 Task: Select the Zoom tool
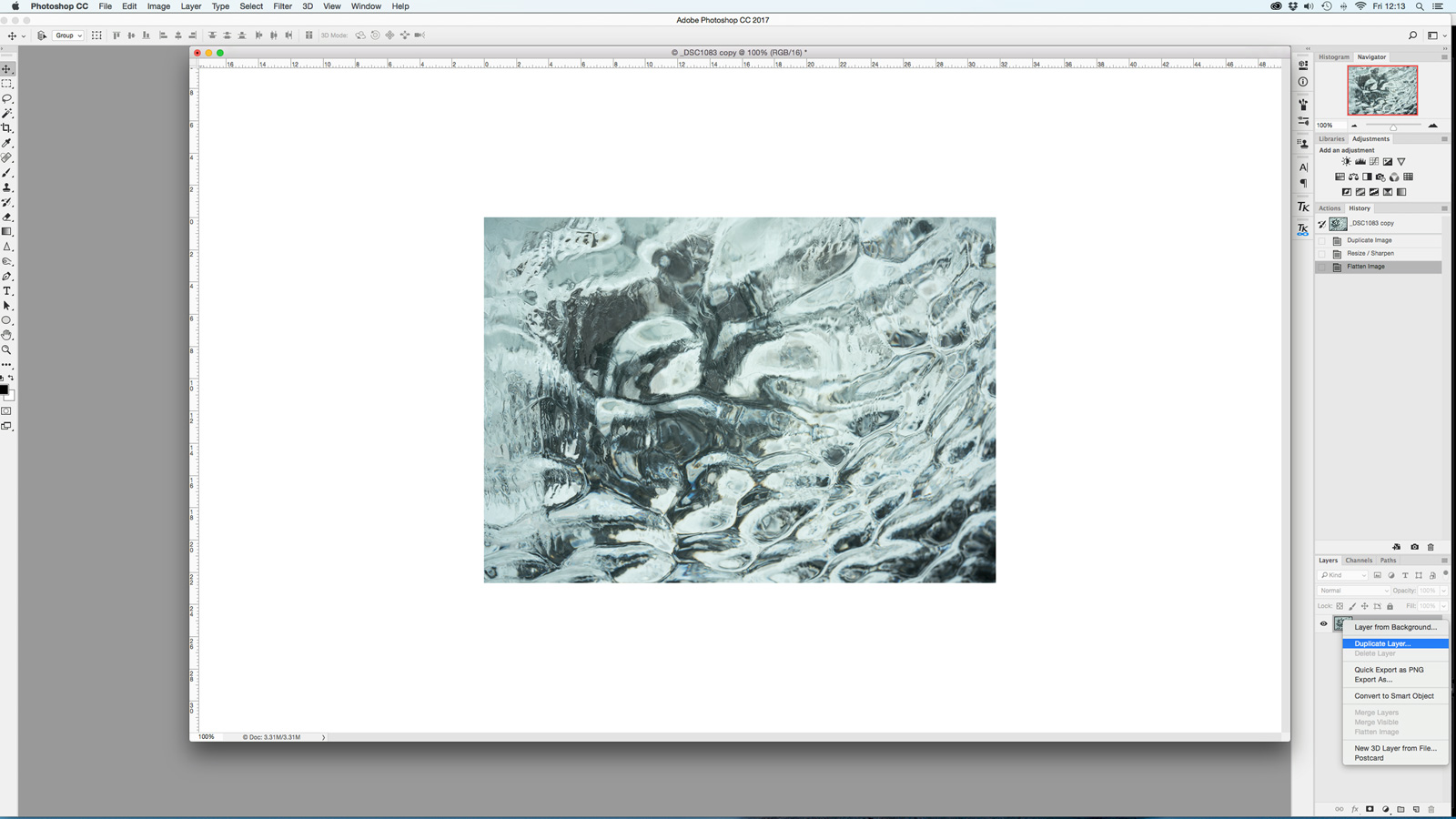(x=6, y=350)
